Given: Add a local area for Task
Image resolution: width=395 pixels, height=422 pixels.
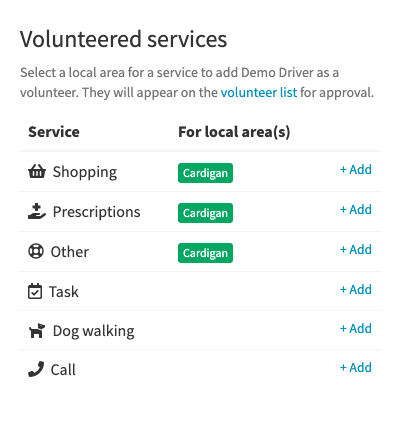Looking at the screenshot, I should tap(356, 289).
